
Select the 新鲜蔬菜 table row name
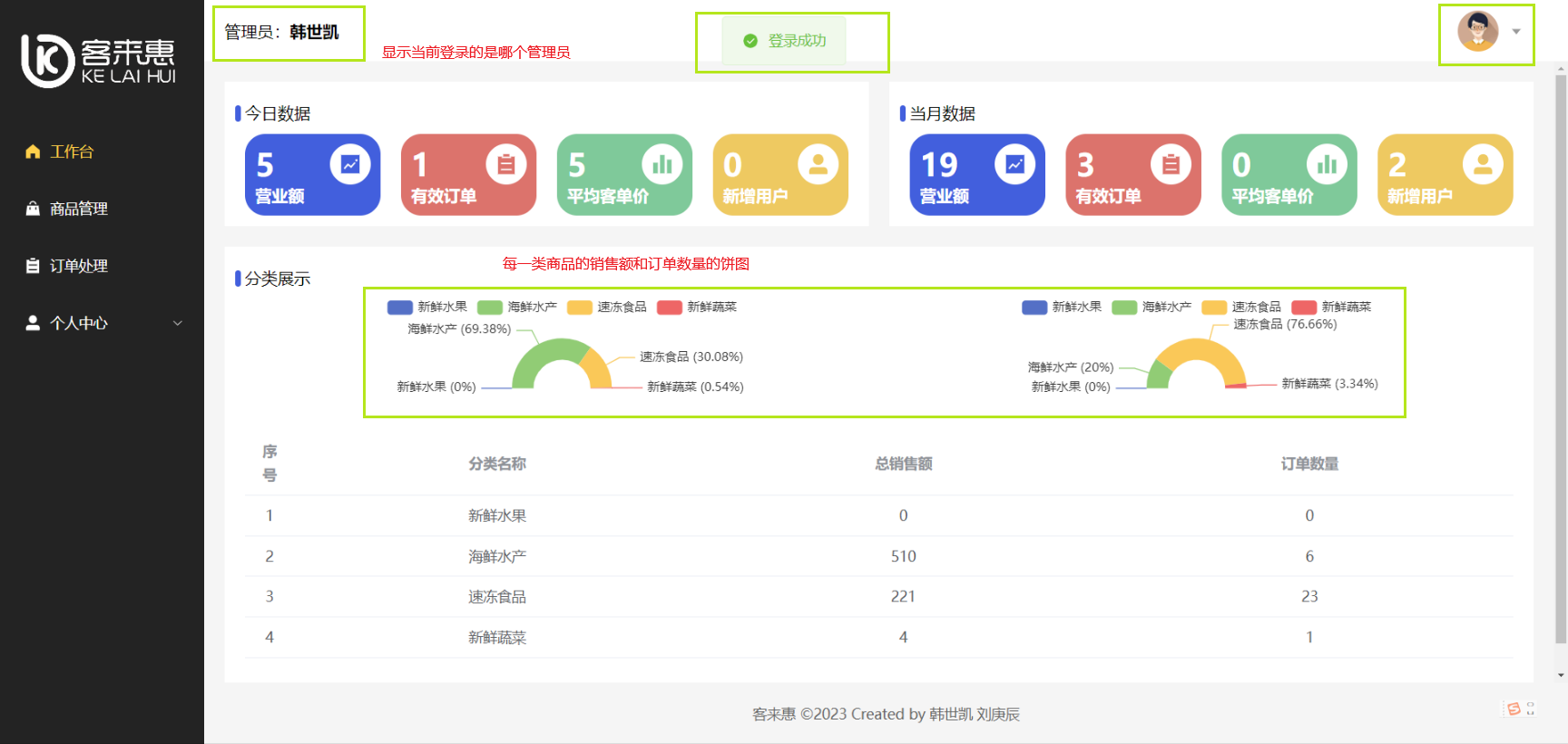(x=497, y=637)
